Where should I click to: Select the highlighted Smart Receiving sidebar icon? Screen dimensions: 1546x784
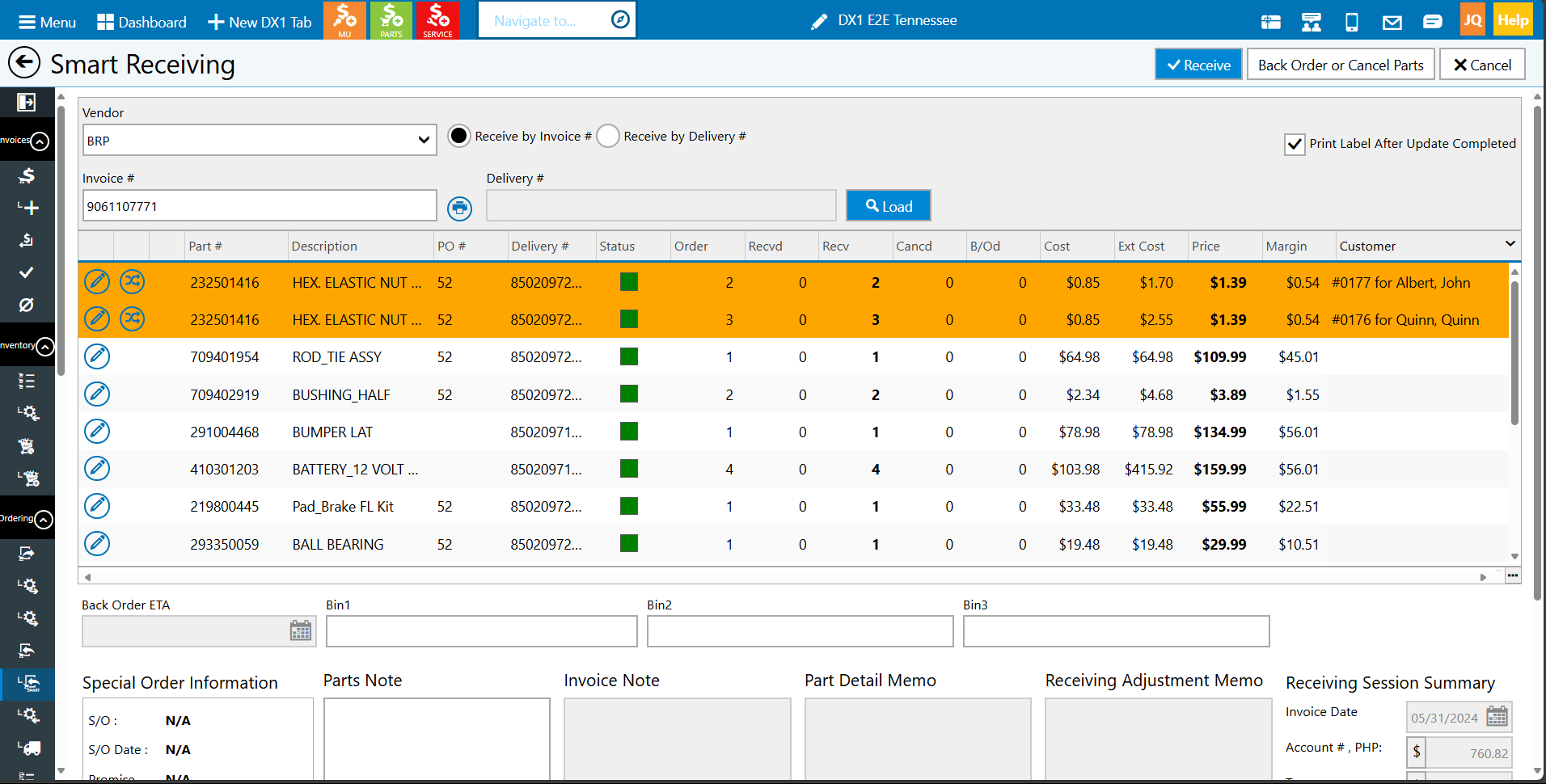28,684
